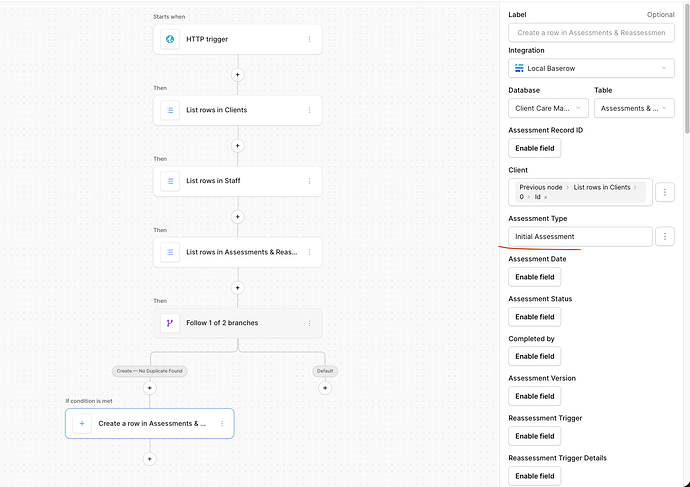Add step below HTTP trigger with plus
Viewport: 690px width, 487px height.
pyautogui.click(x=238, y=75)
